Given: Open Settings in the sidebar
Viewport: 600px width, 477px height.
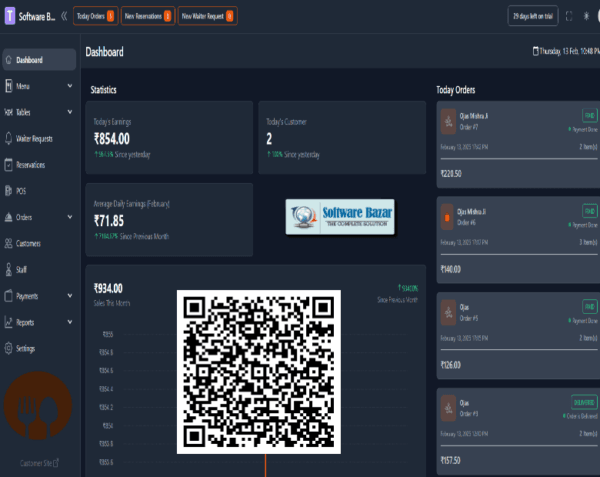Looking at the screenshot, I should click(x=39, y=348).
